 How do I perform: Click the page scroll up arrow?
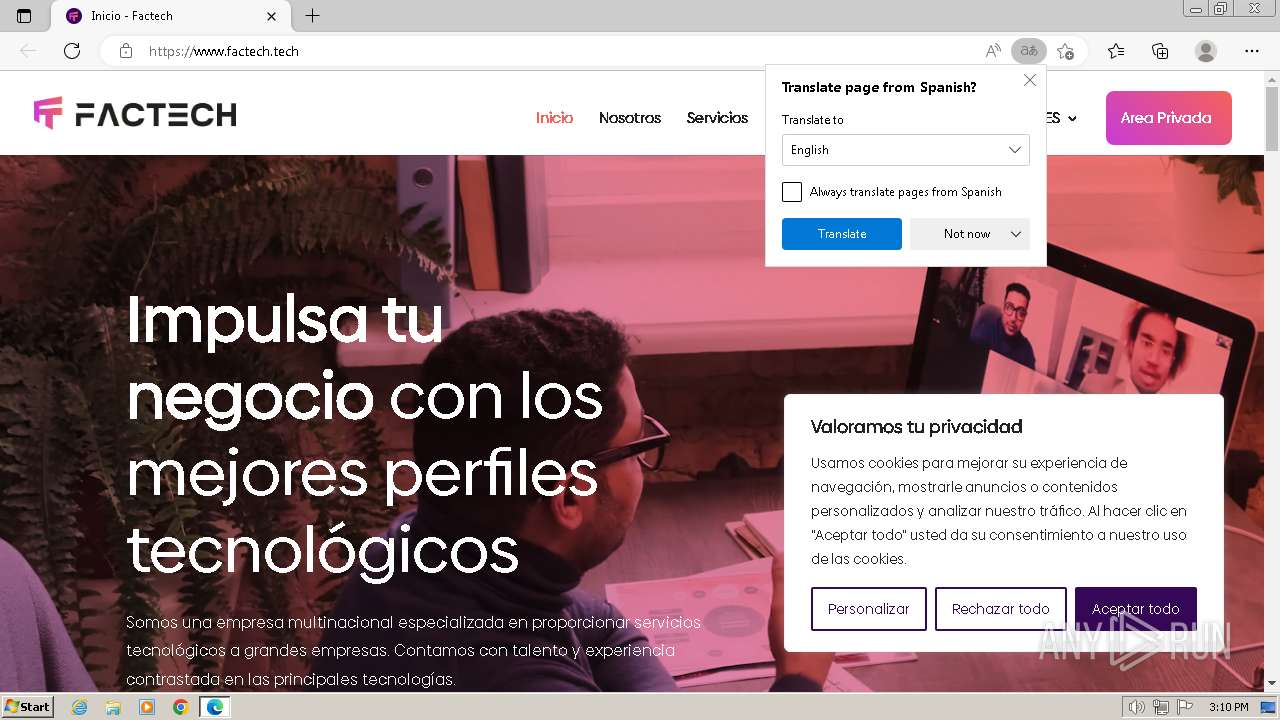pyautogui.click(x=1271, y=78)
